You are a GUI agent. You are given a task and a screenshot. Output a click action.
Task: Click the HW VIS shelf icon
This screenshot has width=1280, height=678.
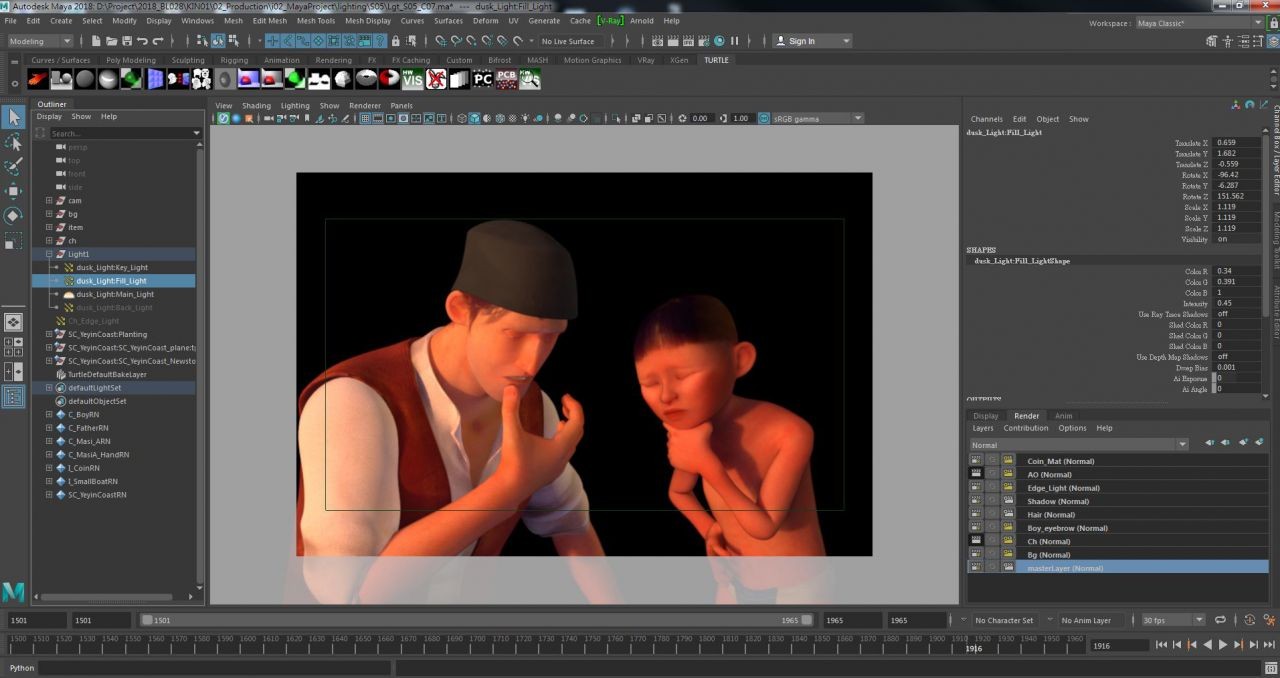[413, 79]
